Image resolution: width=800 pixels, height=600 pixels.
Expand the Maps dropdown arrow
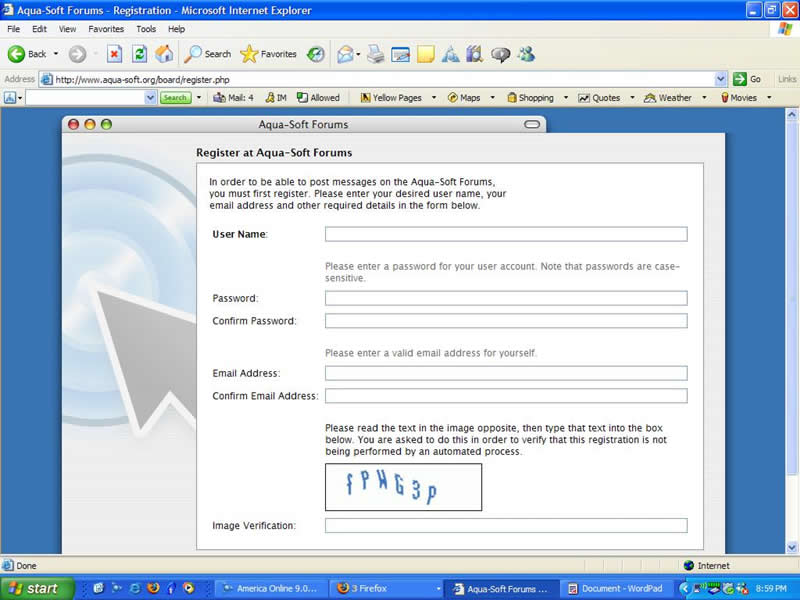pyautogui.click(x=492, y=97)
